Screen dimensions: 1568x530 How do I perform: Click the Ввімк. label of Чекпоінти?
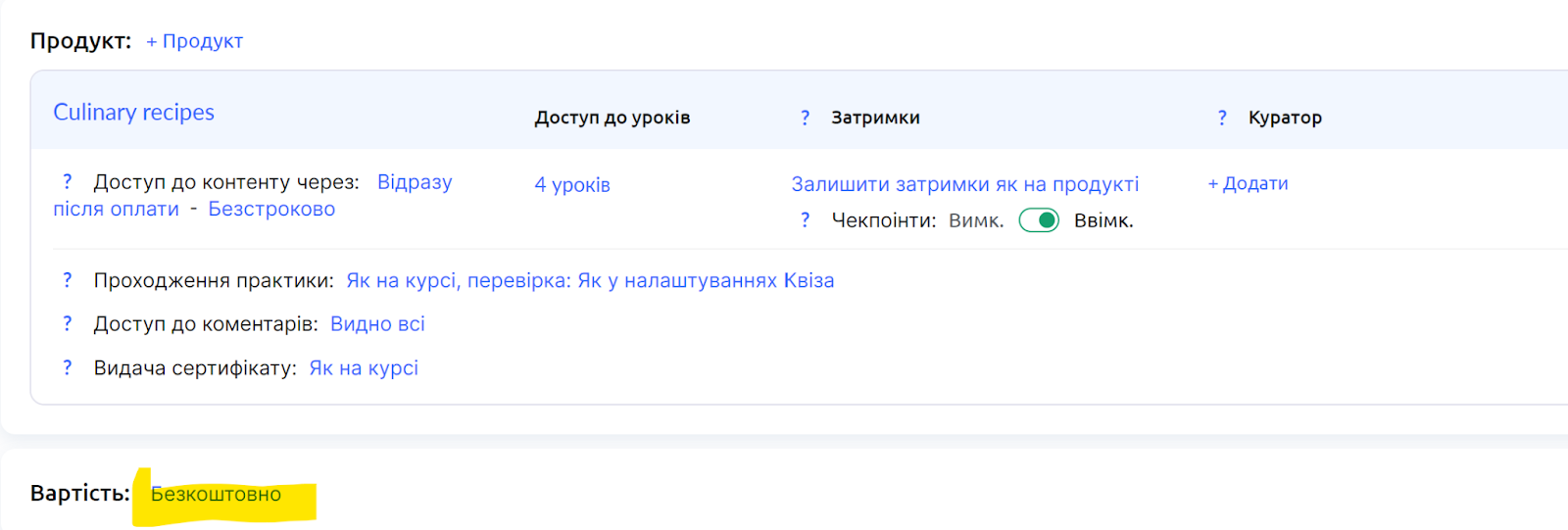pyautogui.click(x=1103, y=220)
